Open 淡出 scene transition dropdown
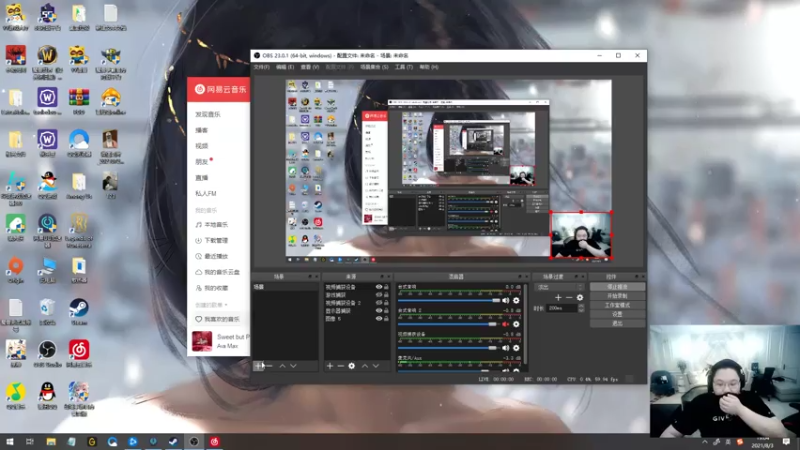Viewport: 800px width, 450px height. (x=559, y=287)
